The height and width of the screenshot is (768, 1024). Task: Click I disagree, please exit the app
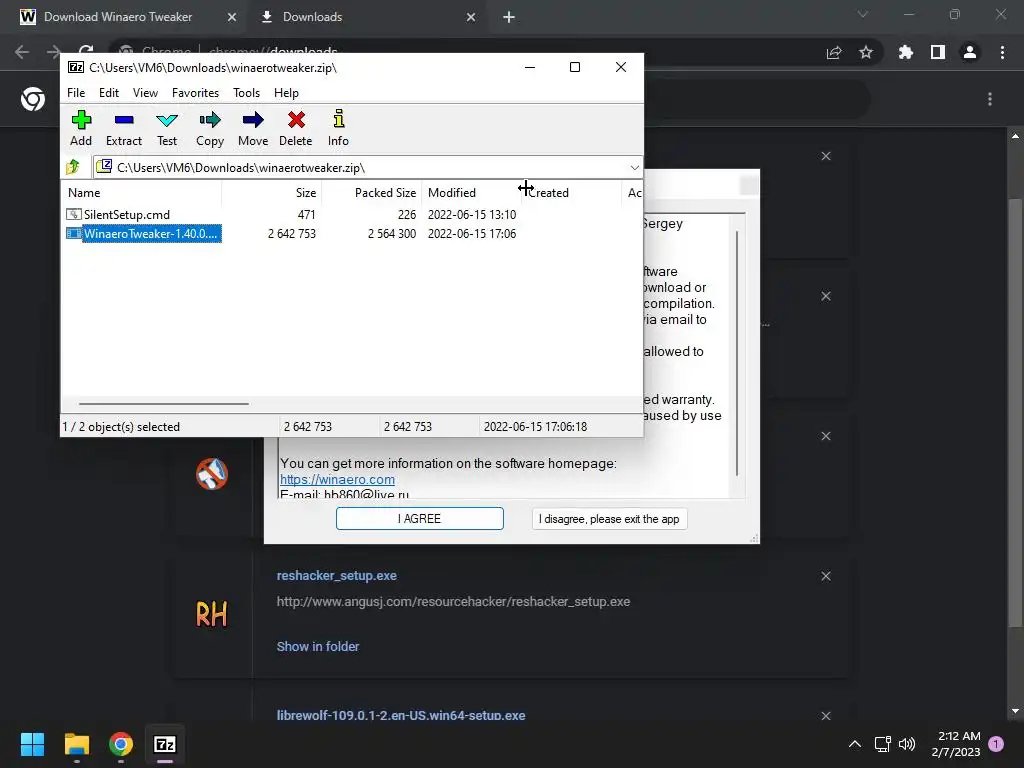click(x=609, y=519)
